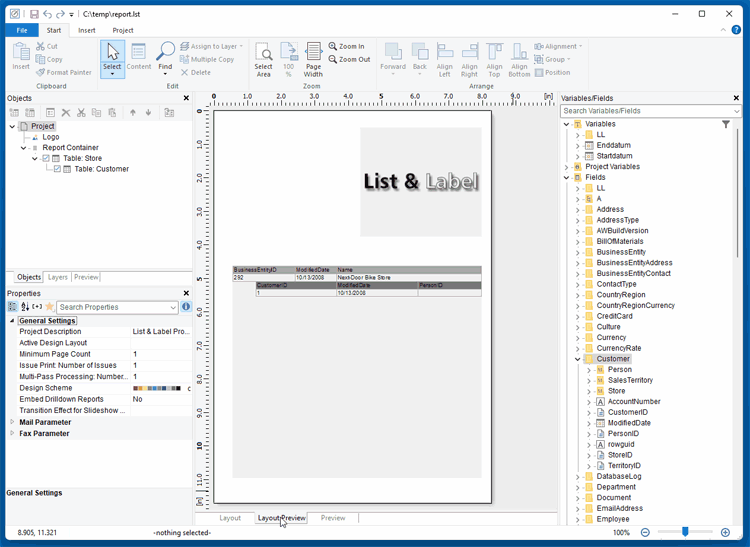Screen dimensions: 750x547
Task: Click the move up arrow in Objects toolbar
Action: 133,113
